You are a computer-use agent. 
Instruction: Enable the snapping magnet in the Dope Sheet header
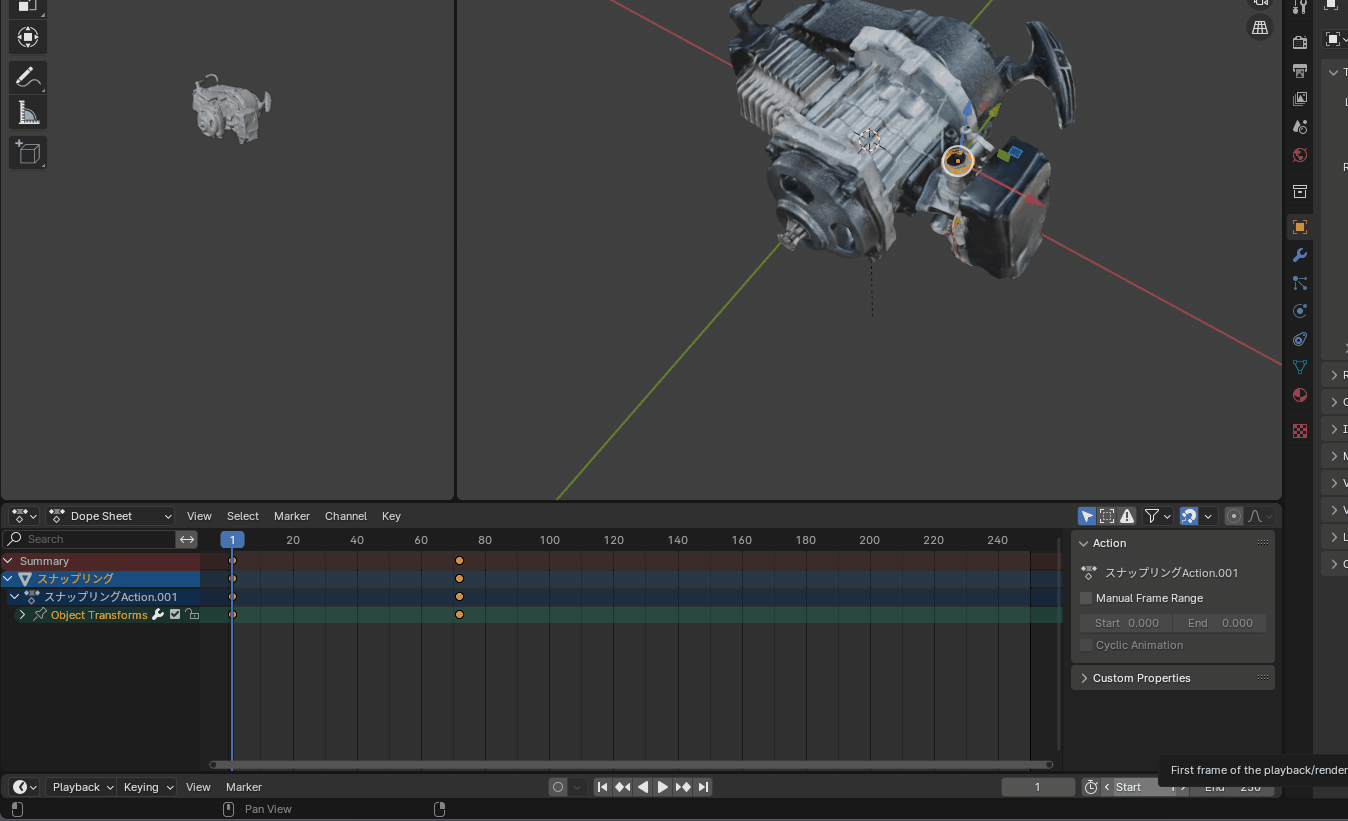point(1190,516)
